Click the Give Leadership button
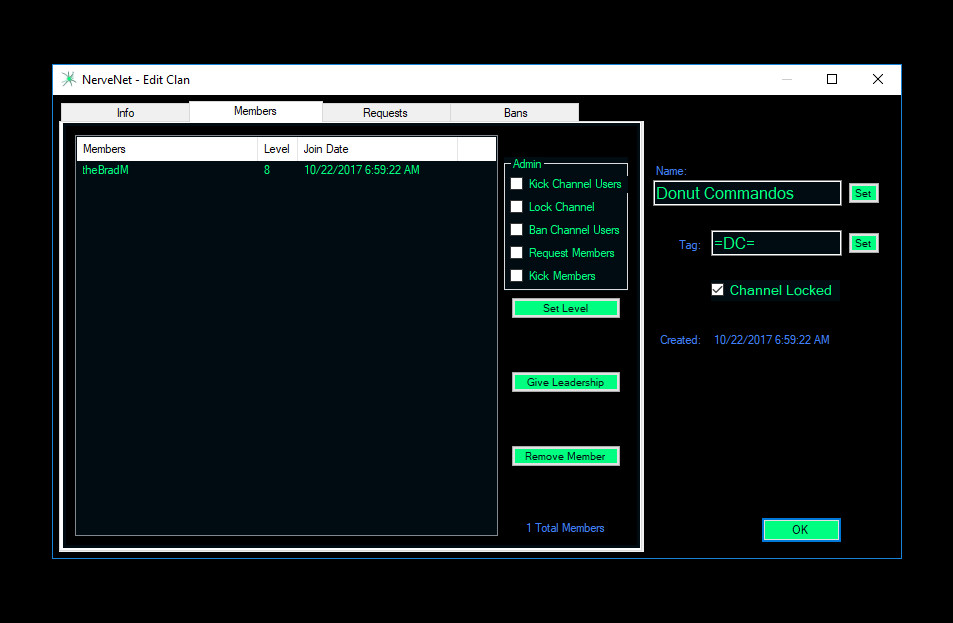Viewport: 953px width, 623px height. (565, 382)
